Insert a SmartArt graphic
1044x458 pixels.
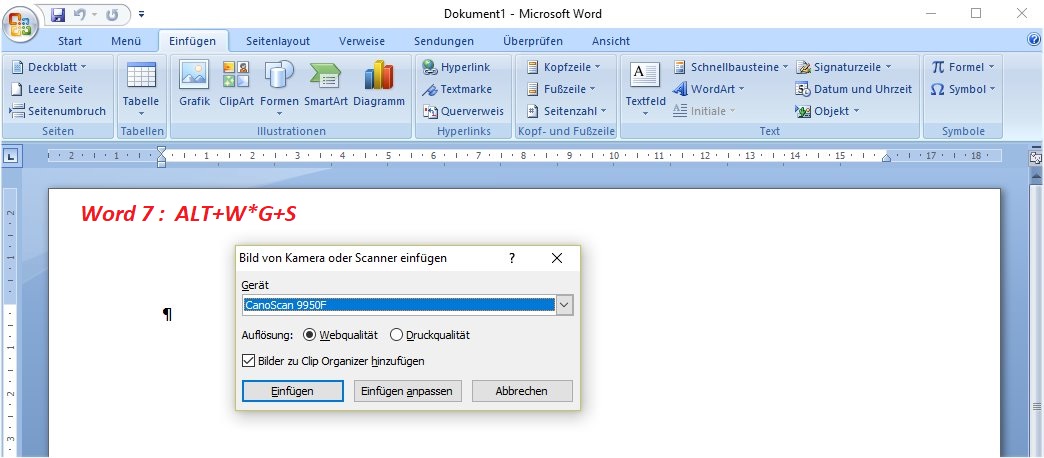pos(326,84)
